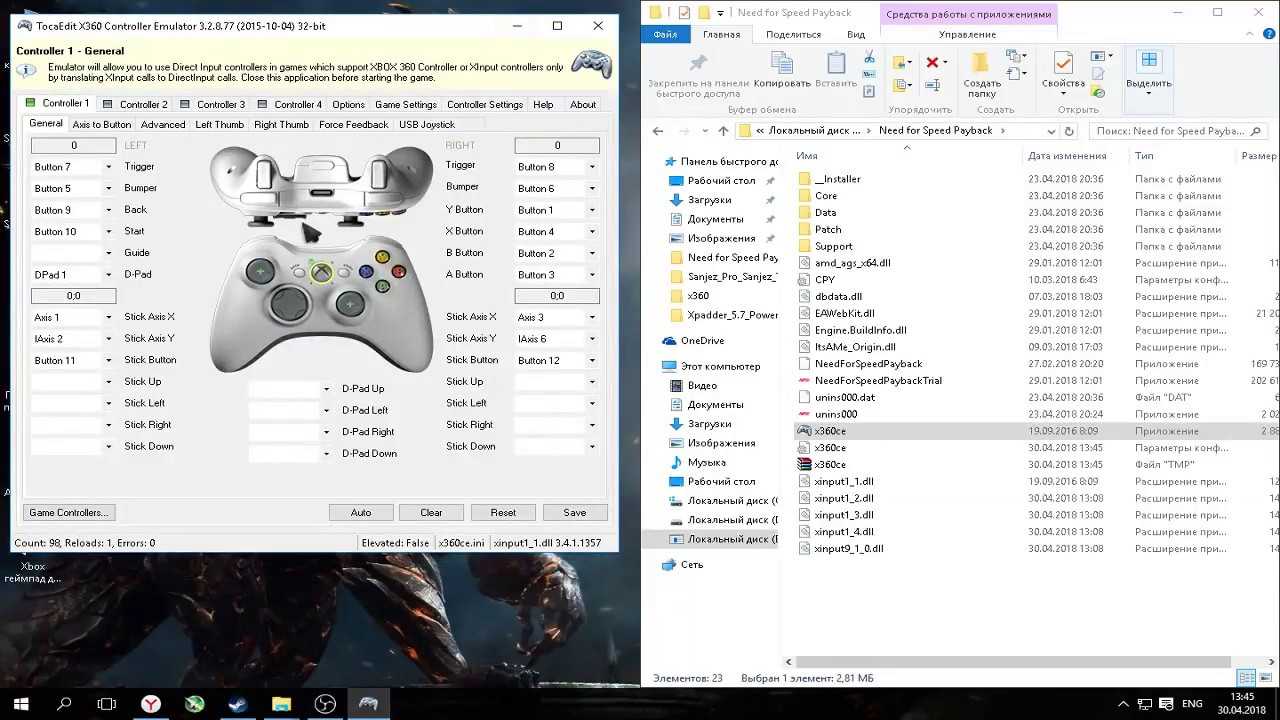Click the Up arrow in Explorer navigation
Image resolution: width=1280 pixels, height=720 pixels.
723,131
